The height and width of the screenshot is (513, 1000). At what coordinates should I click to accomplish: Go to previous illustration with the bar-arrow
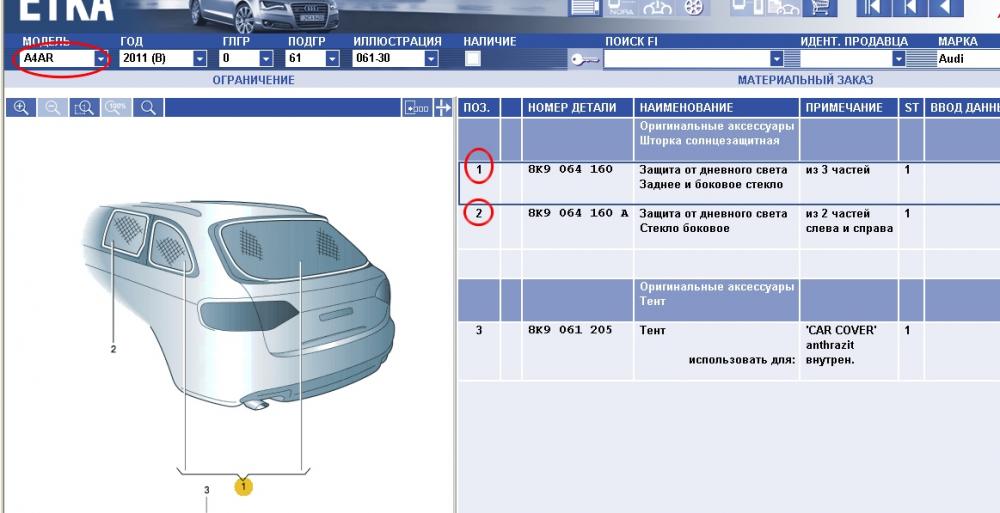coord(908,8)
